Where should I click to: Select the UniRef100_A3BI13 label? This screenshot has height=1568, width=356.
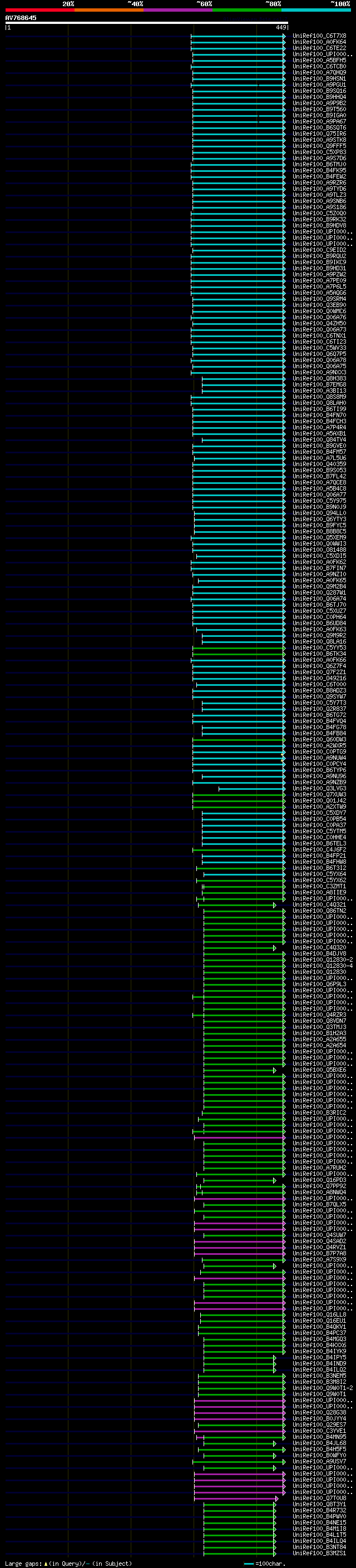319,391
